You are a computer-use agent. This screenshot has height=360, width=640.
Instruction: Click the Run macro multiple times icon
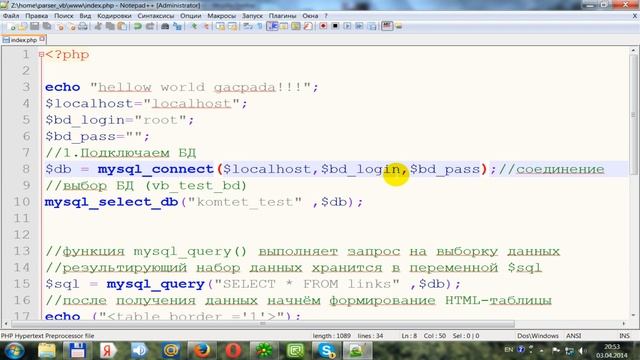[x=360, y=27]
